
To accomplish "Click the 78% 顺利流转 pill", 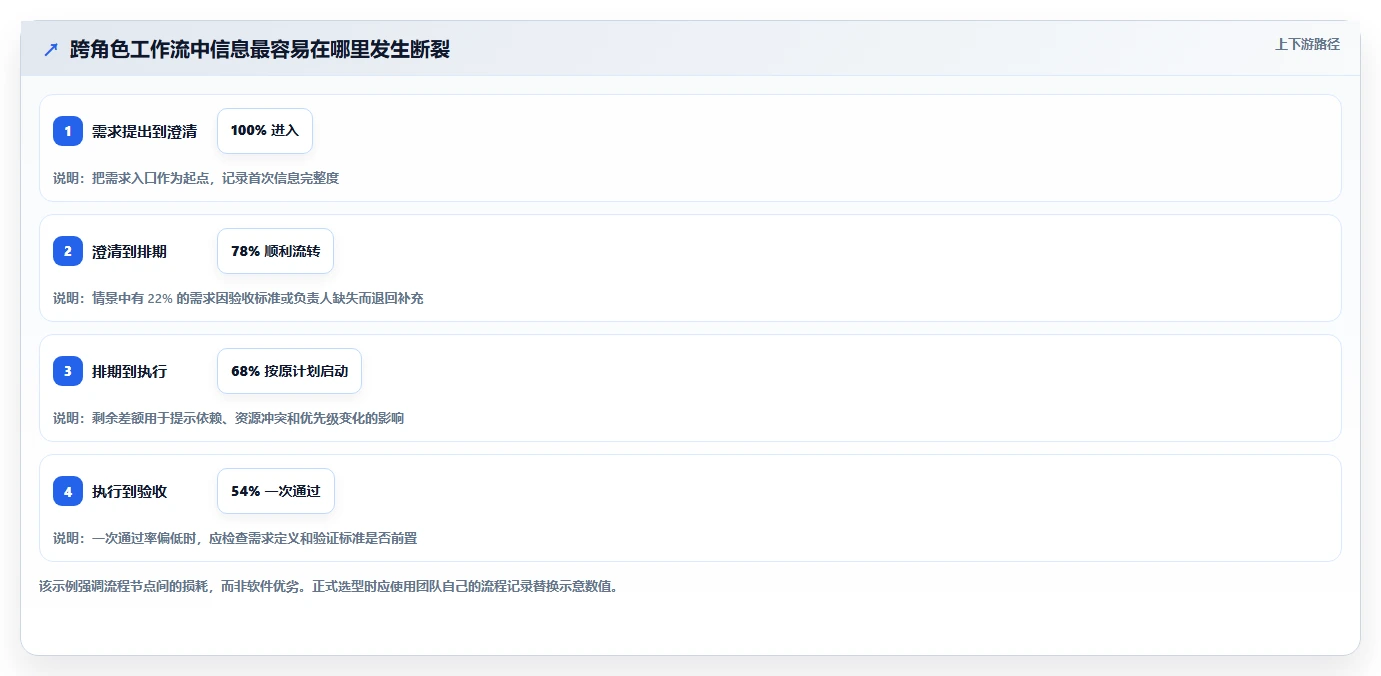I will pos(275,251).
